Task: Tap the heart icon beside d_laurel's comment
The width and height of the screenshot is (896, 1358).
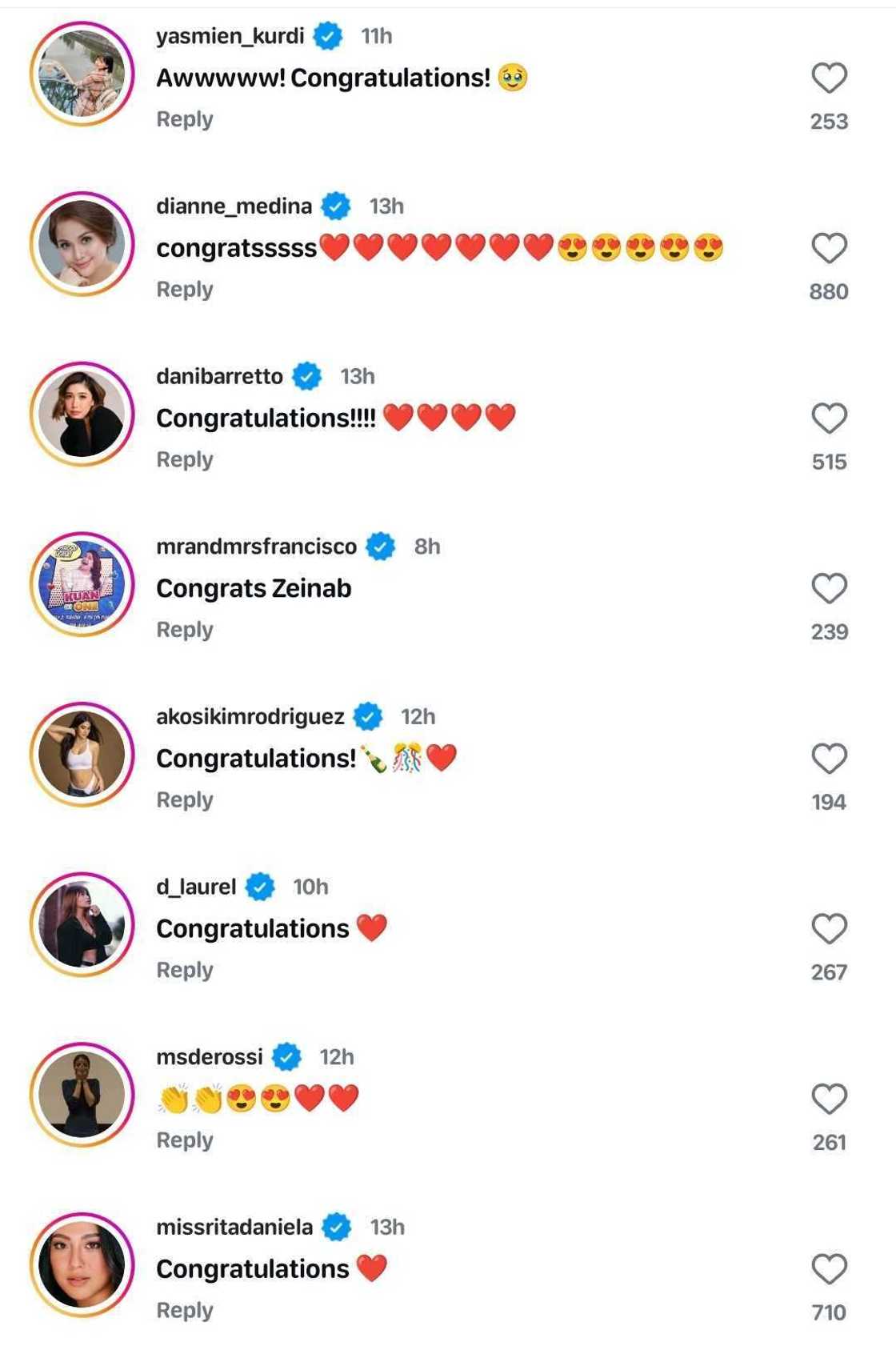Action: tap(830, 927)
